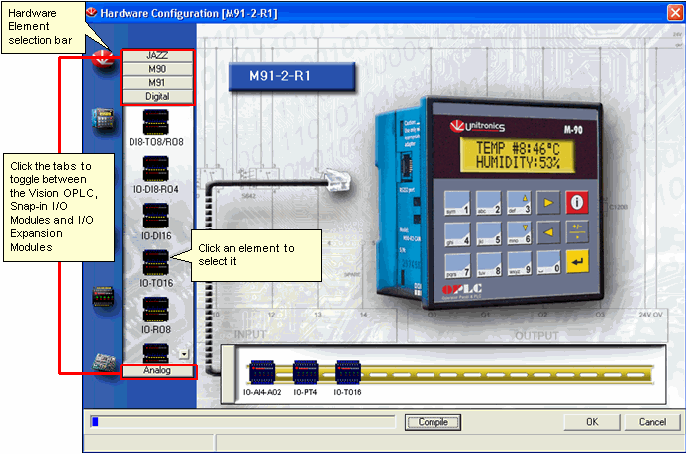This screenshot has height=454, width=687.
Task: Click keypad key number 0
Action: point(549,262)
